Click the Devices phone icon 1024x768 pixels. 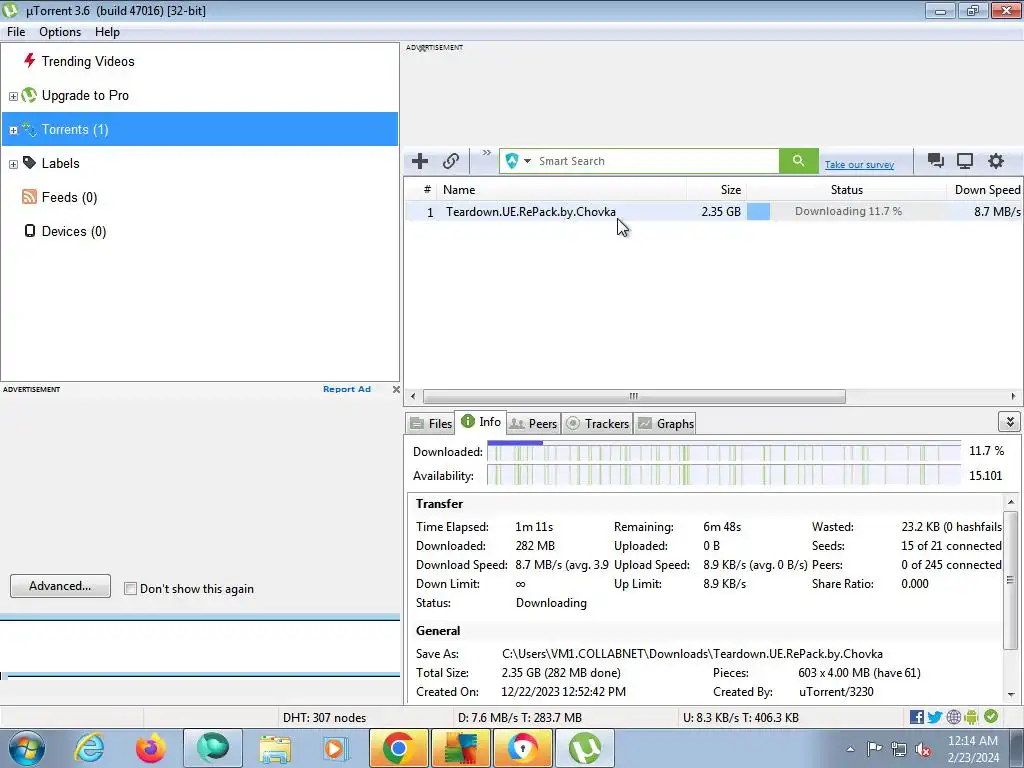tap(29, 231)
